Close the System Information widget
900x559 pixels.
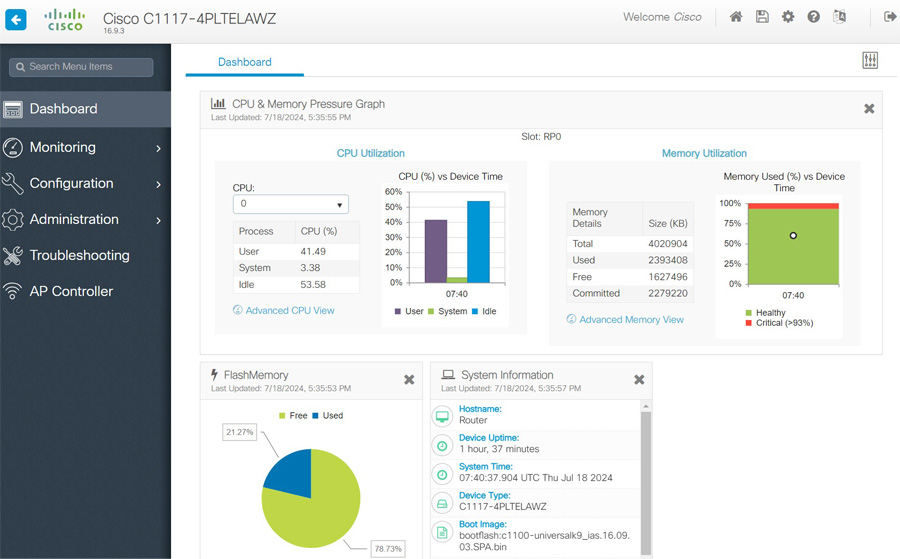tap(639, 379)
